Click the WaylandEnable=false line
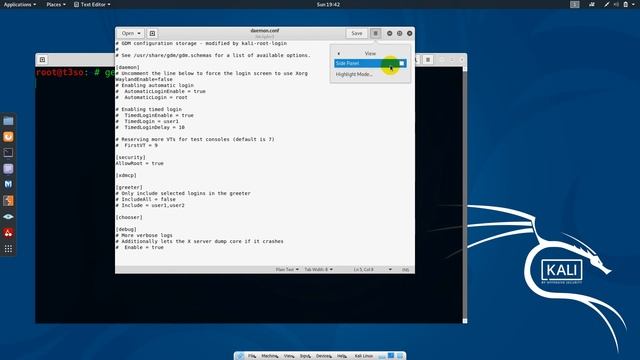 click(144, 79)
